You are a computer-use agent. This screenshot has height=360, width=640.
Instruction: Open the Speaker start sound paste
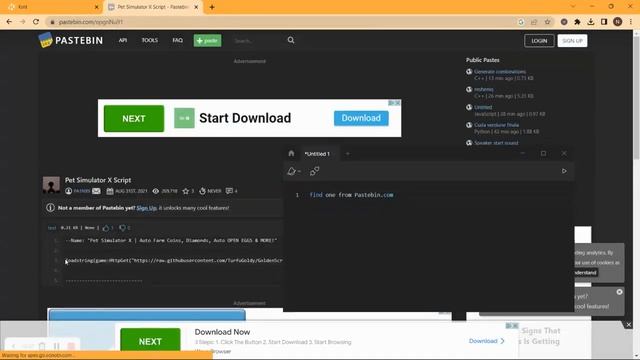click(496, 143)
